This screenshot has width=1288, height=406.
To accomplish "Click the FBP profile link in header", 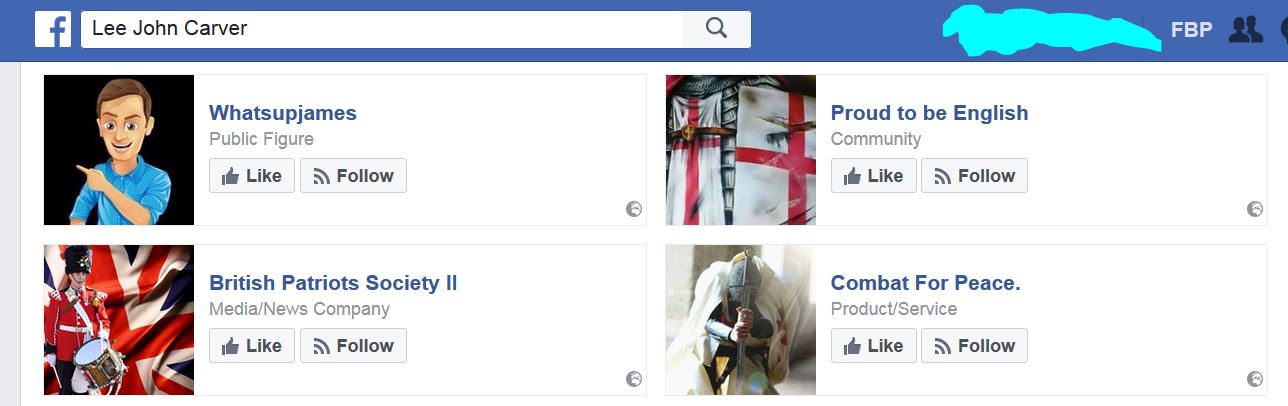I will [1191, 30].
